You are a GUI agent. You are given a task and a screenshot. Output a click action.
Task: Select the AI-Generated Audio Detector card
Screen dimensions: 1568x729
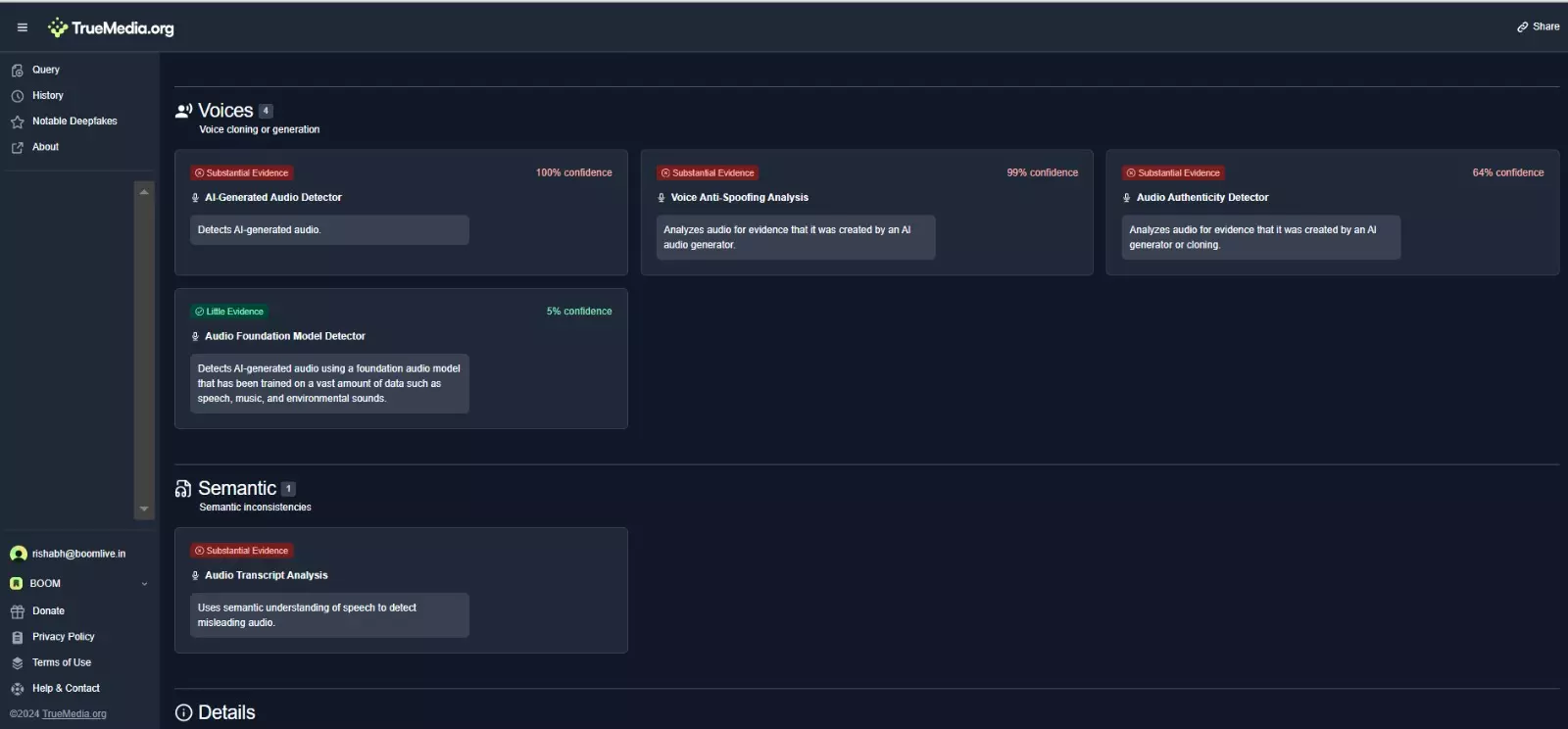pyautogui.click(x=401, y=212)
